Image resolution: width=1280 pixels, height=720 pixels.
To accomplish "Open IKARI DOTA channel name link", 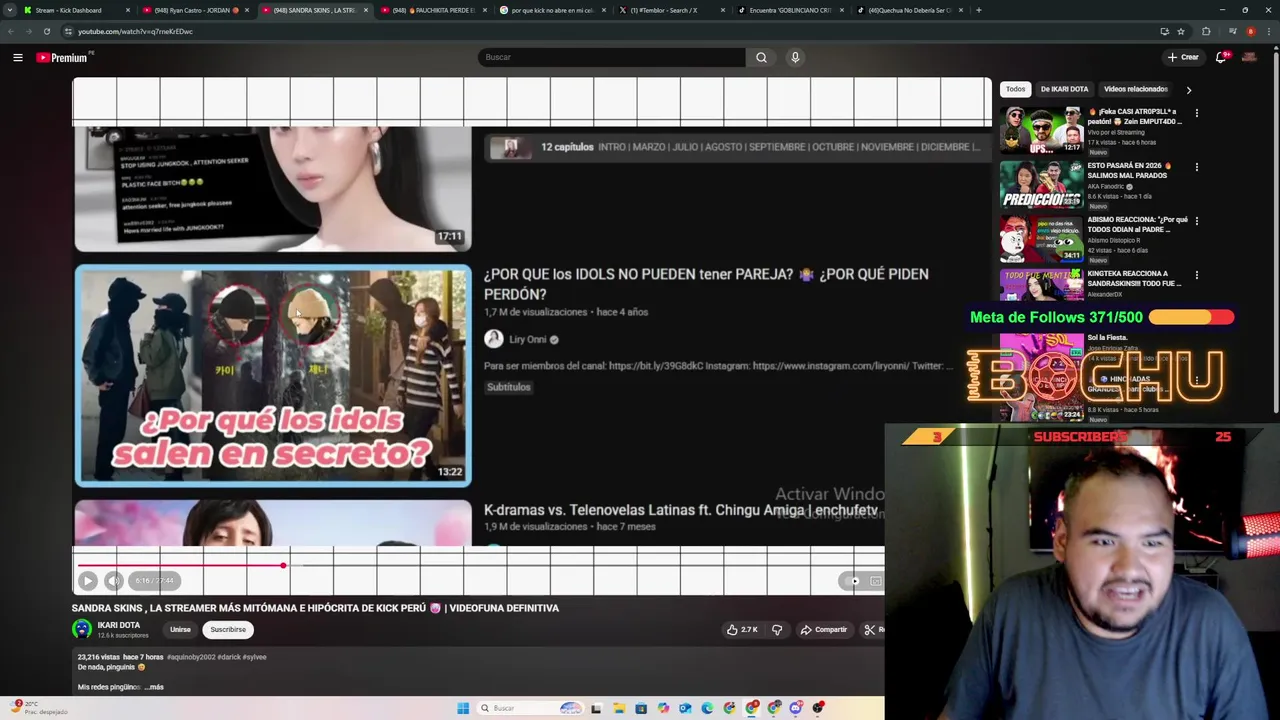I will [118, 625].
